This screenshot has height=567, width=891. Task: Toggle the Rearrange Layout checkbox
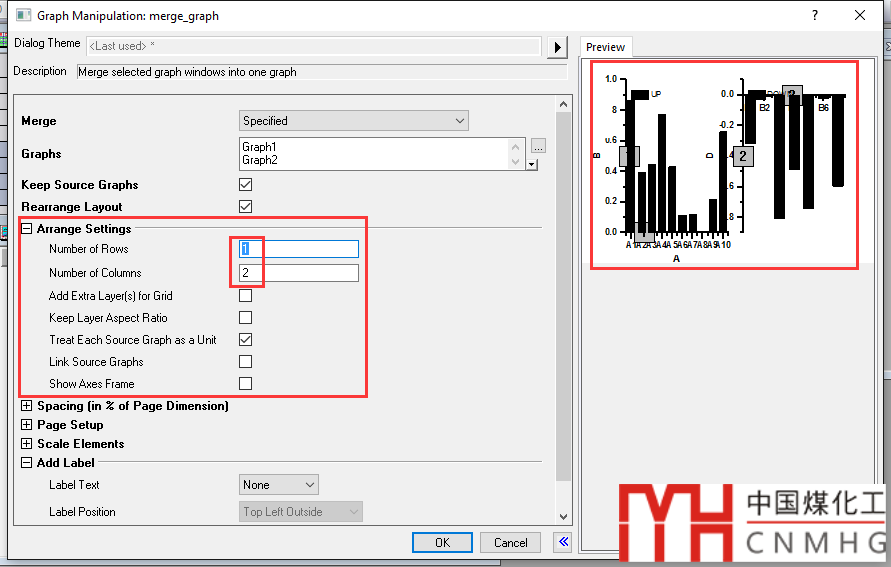tap(245, 207)
